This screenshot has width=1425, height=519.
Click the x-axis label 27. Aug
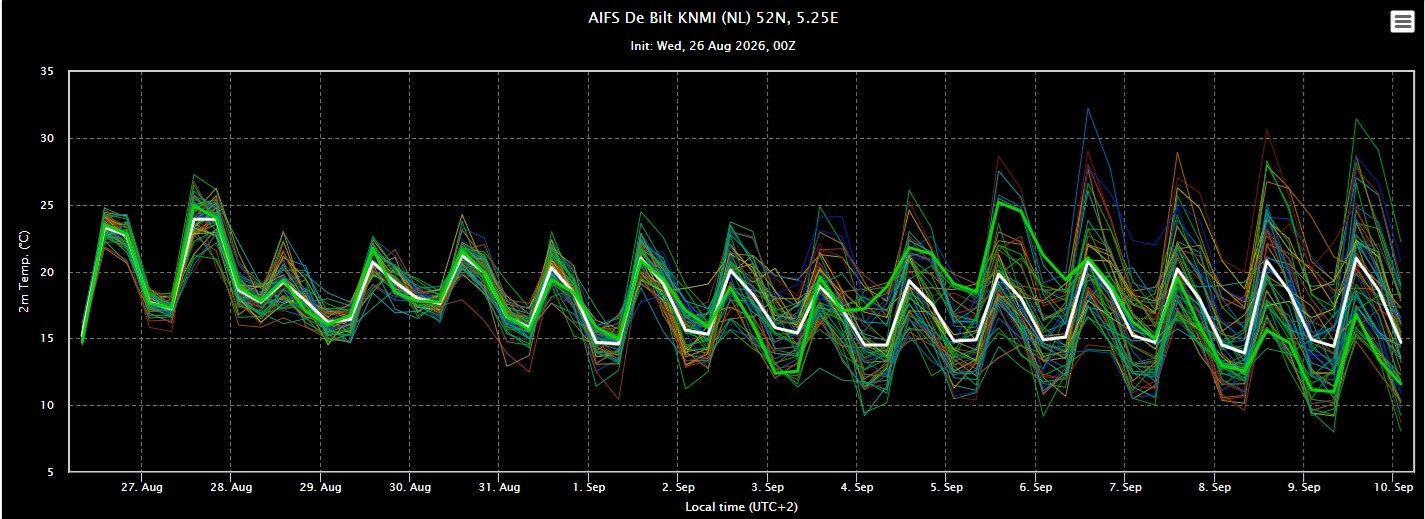(142, 488)
